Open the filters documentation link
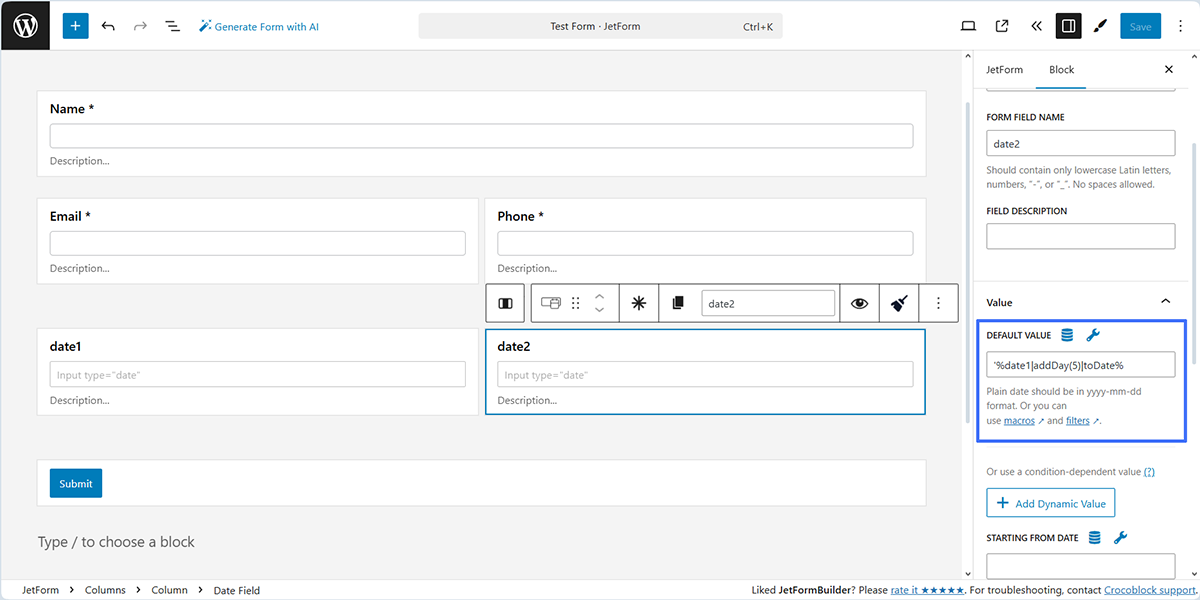Viewport: 1200px width, 600px height. (1079, 421)
